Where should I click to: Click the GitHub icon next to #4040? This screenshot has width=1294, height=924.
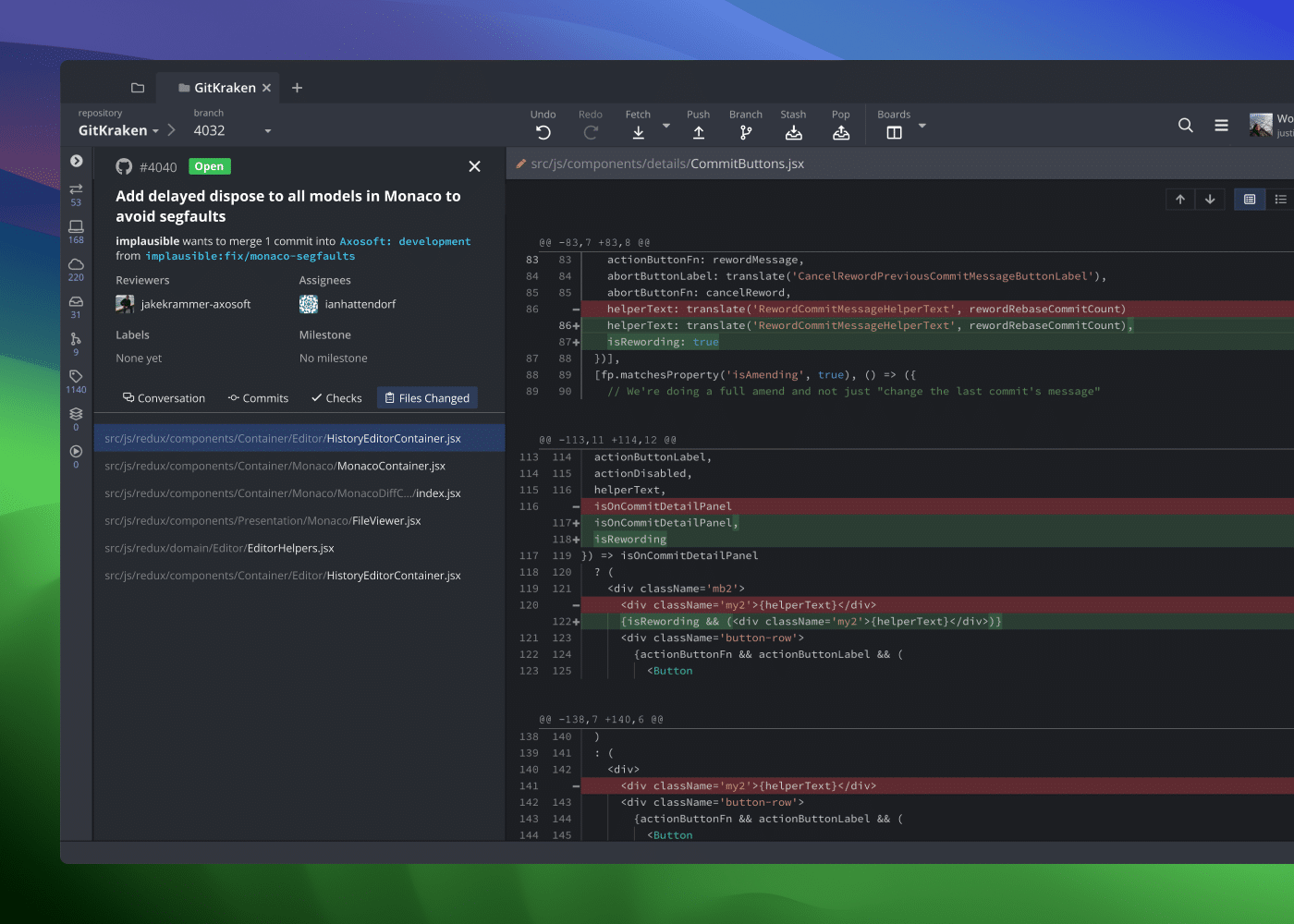click(x=124, y=166)
